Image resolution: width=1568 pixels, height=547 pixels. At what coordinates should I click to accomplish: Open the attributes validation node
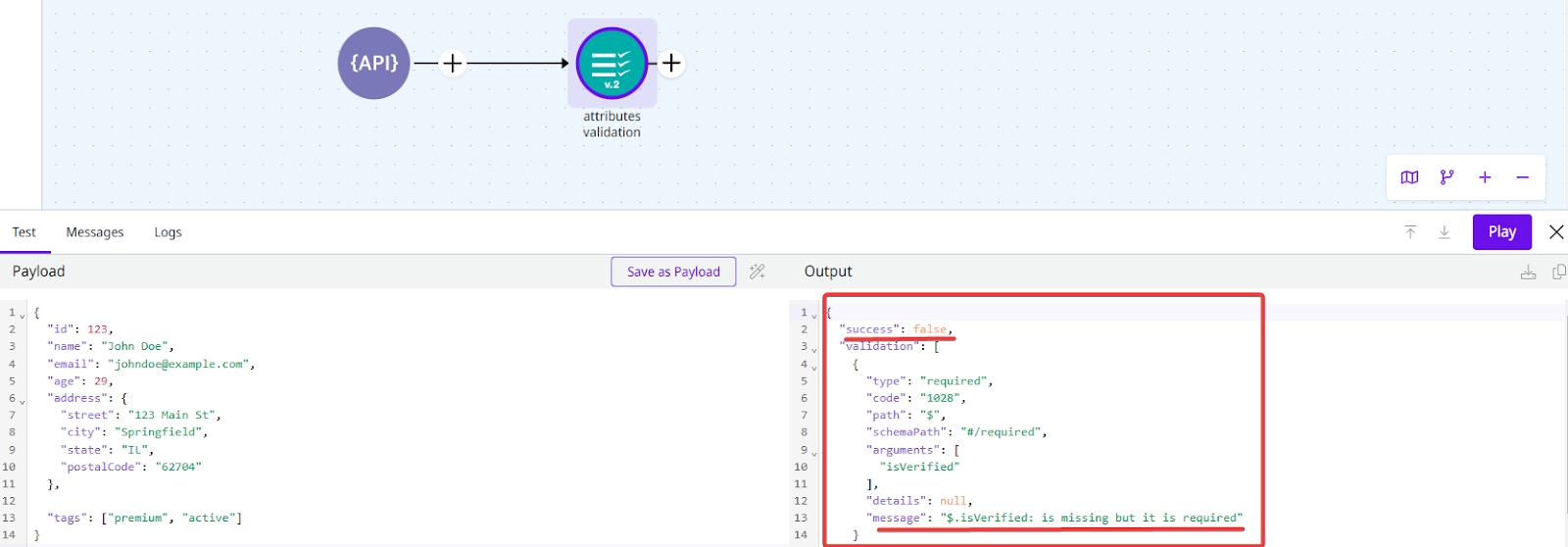pyautogui.click(x=612, y=64)
